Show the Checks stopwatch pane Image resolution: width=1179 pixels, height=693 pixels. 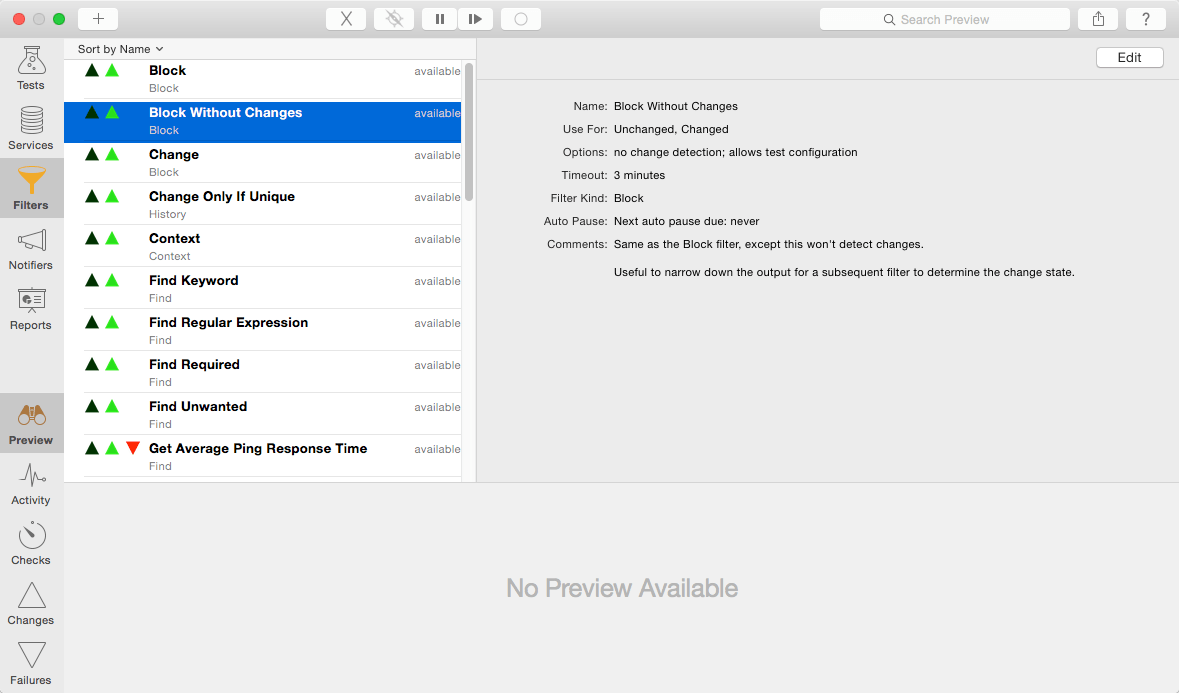31,543
